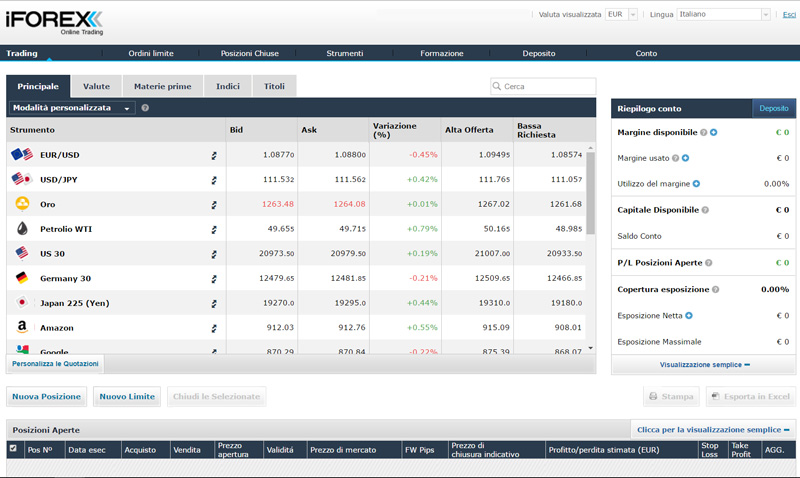The width and height of the screenshot is (800, 478).
Task: Open chart icon for Oro row
Action: click(214, 205)
